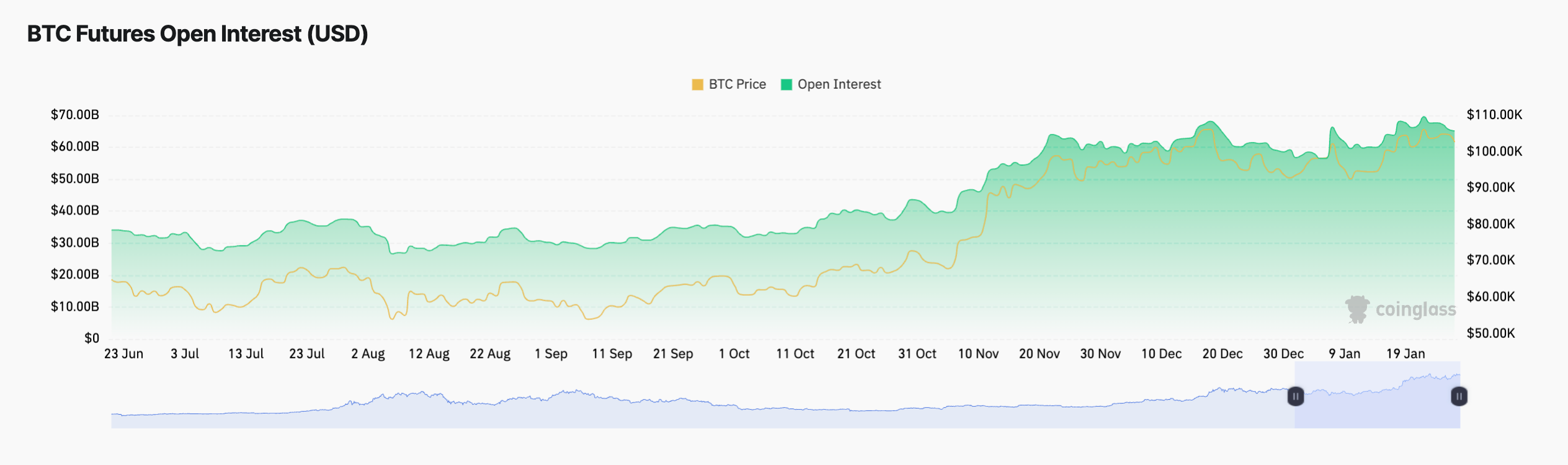Image resolution: width=1568 pixels, height=465 pixels.
Task: Click the '$50.00K' right axis value
Action: (1490, 333)
